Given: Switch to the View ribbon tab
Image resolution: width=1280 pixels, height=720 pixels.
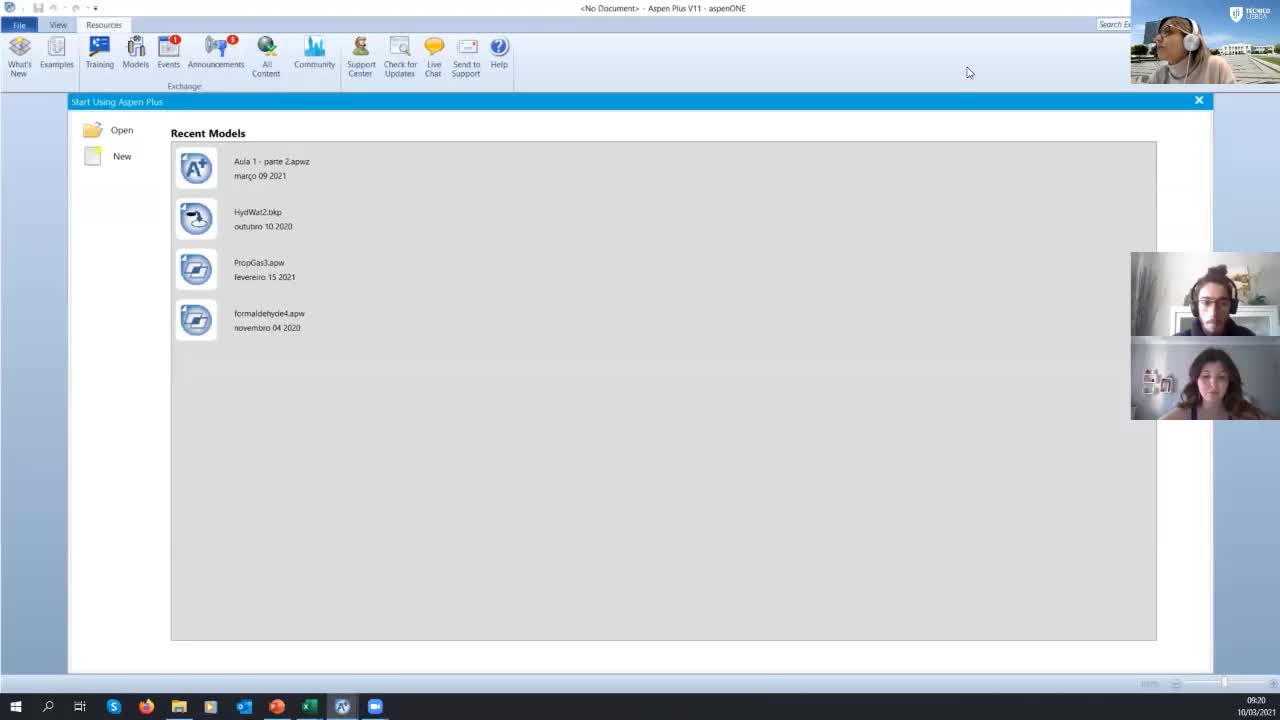Looking at the screenshot, I should pyautogui.click(x=58, y=25).
